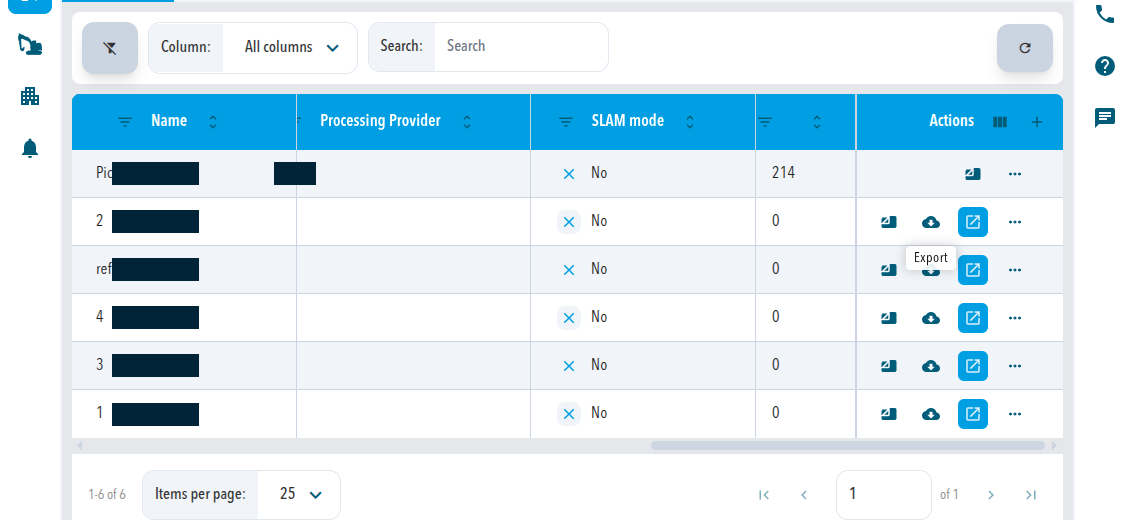
Task: Open the SLAM mode column filter icon
Action: point(566,122)
